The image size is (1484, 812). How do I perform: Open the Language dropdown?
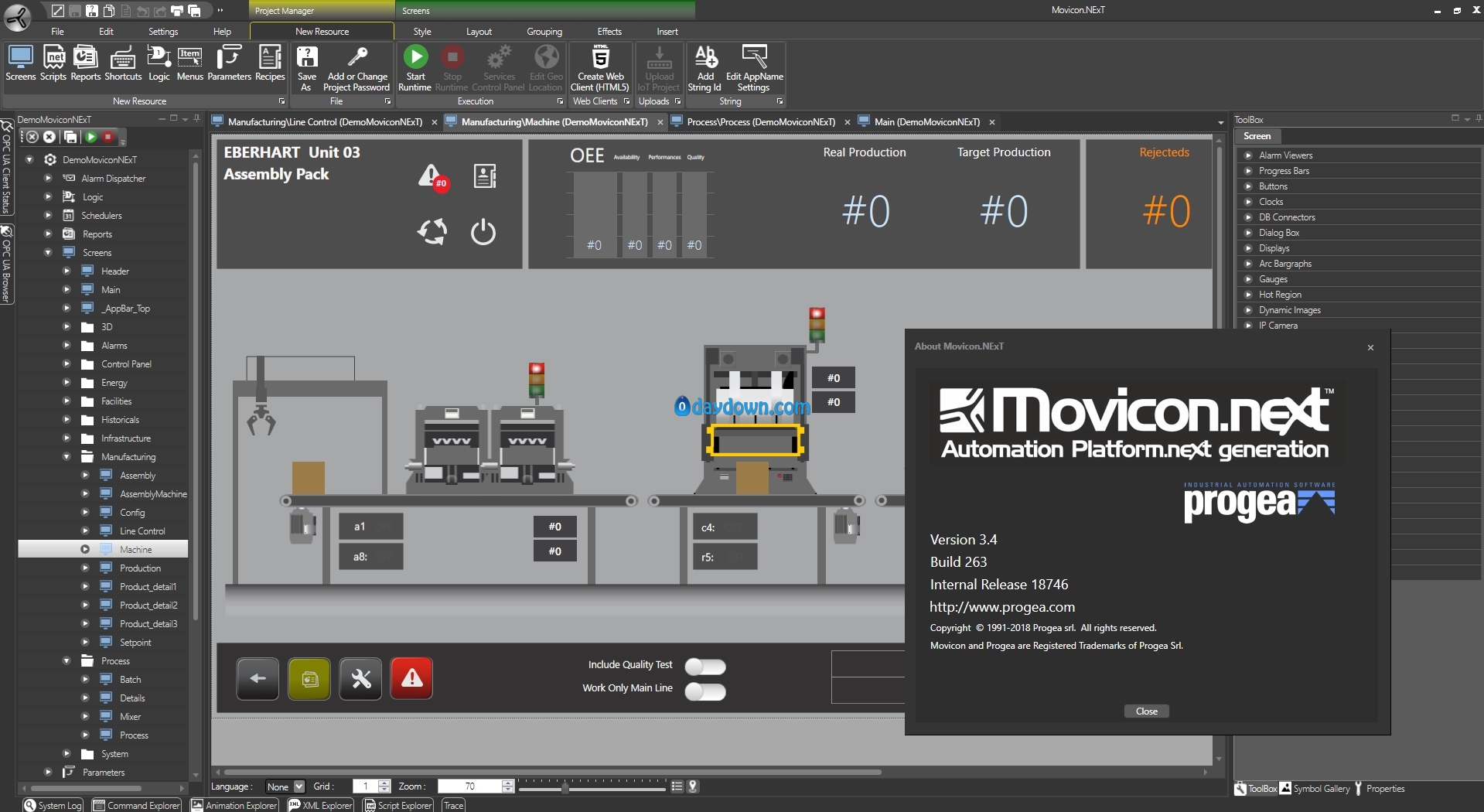pos(285,786)
